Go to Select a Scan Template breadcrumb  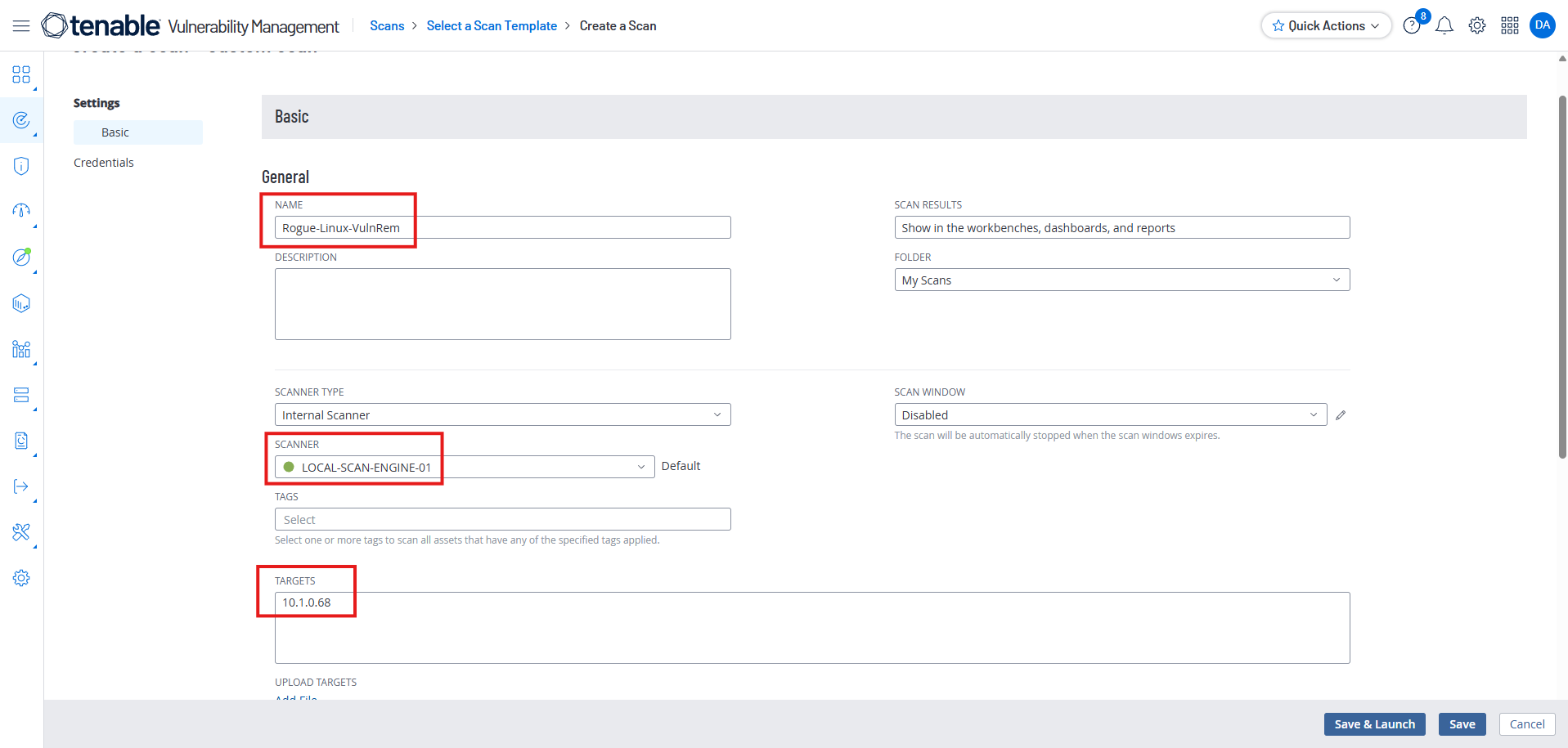click(x=492, y=26)
